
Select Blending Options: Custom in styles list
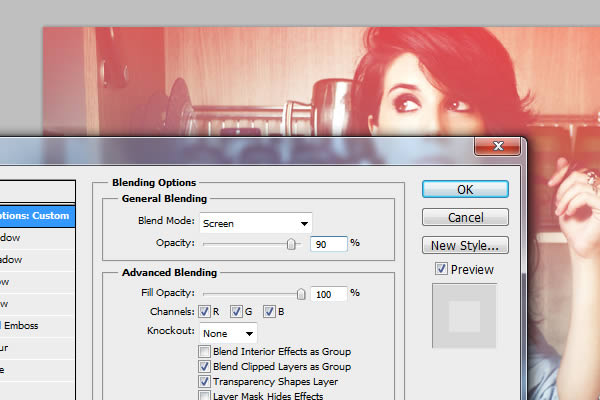tap(37, 215)
